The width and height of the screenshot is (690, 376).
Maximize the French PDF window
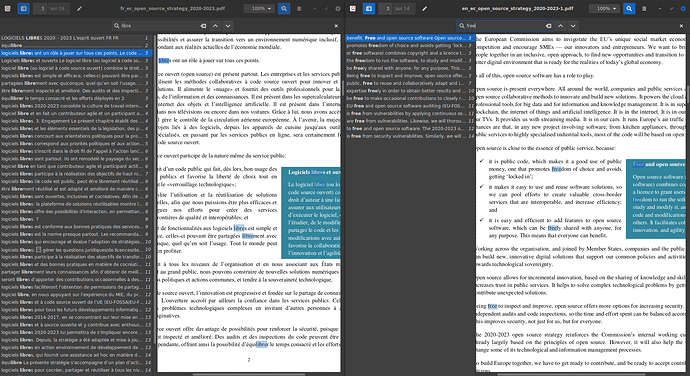tap(326, 8)
